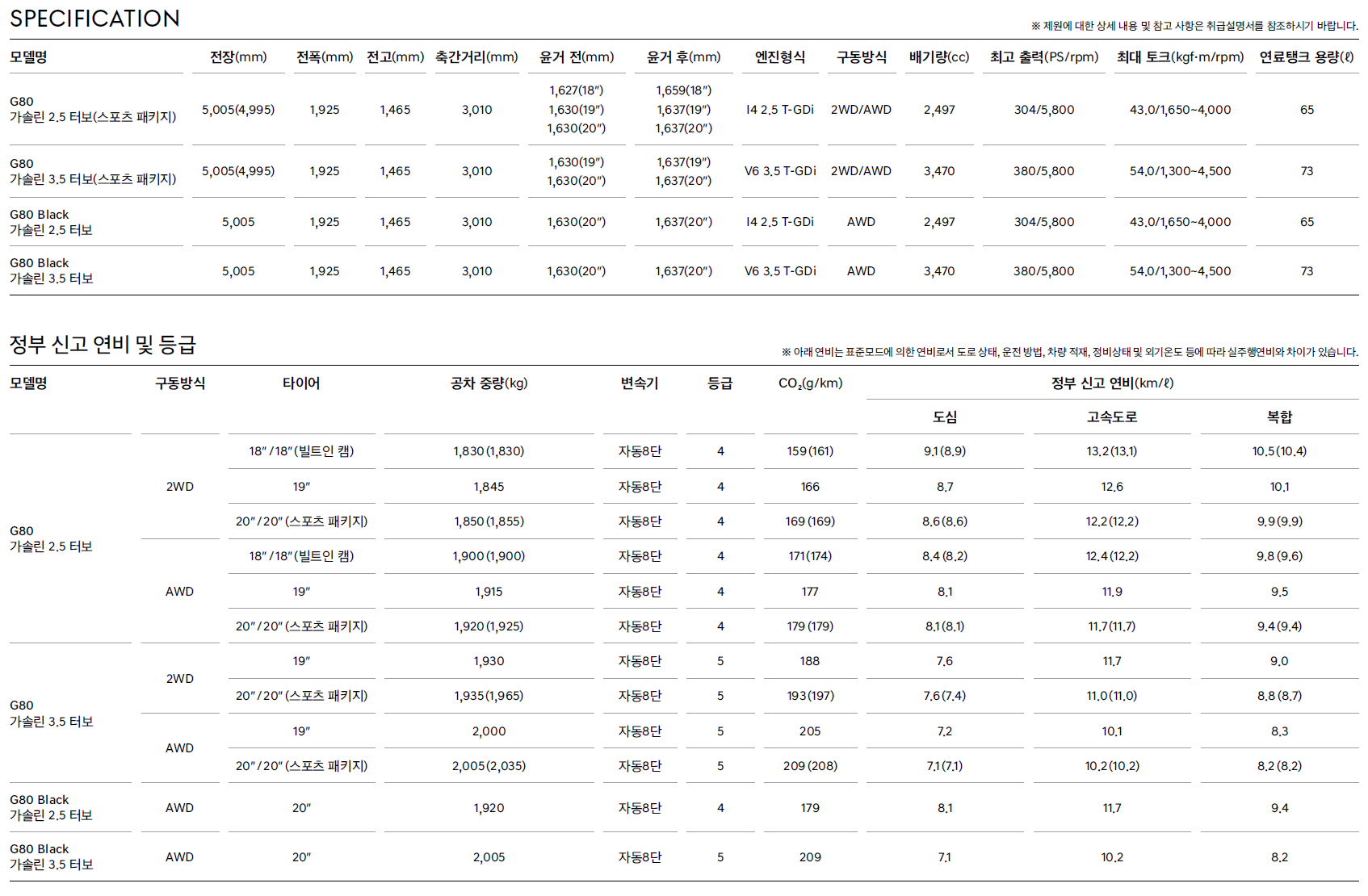Click the G80 Black 가솔린 2.5 터보 specification row label
Image resolution: width=1368 pixels, height=896 pixels.
coord(51,222)
